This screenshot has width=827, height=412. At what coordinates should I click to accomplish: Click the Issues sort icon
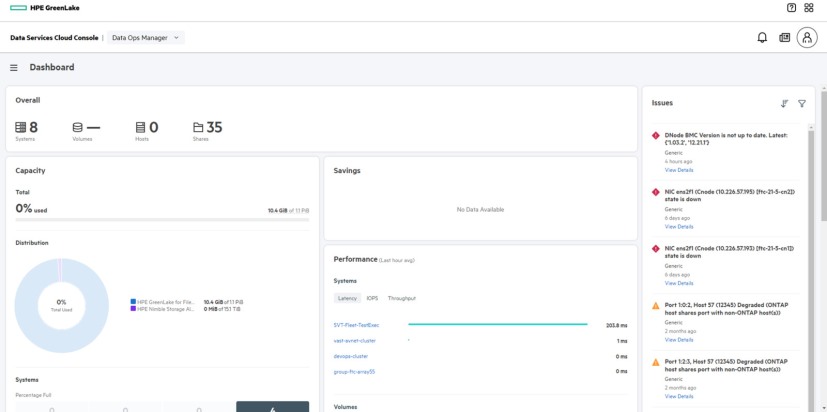pos(784,103)
